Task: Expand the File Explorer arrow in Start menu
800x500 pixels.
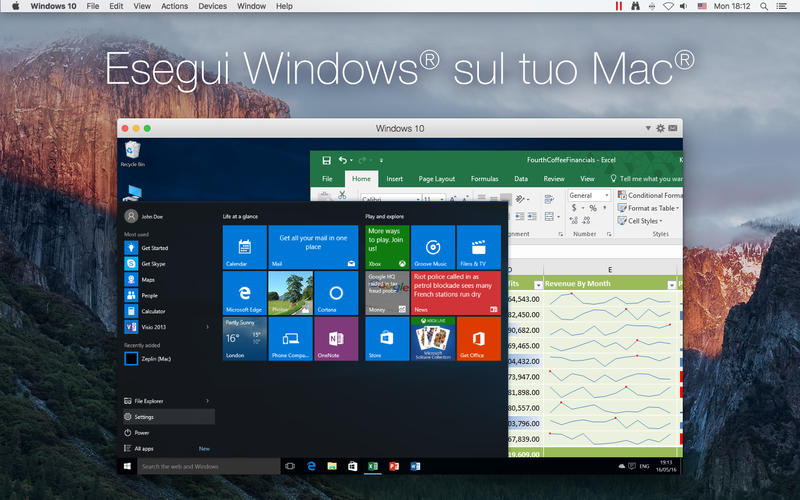Action: click(207, 401)
